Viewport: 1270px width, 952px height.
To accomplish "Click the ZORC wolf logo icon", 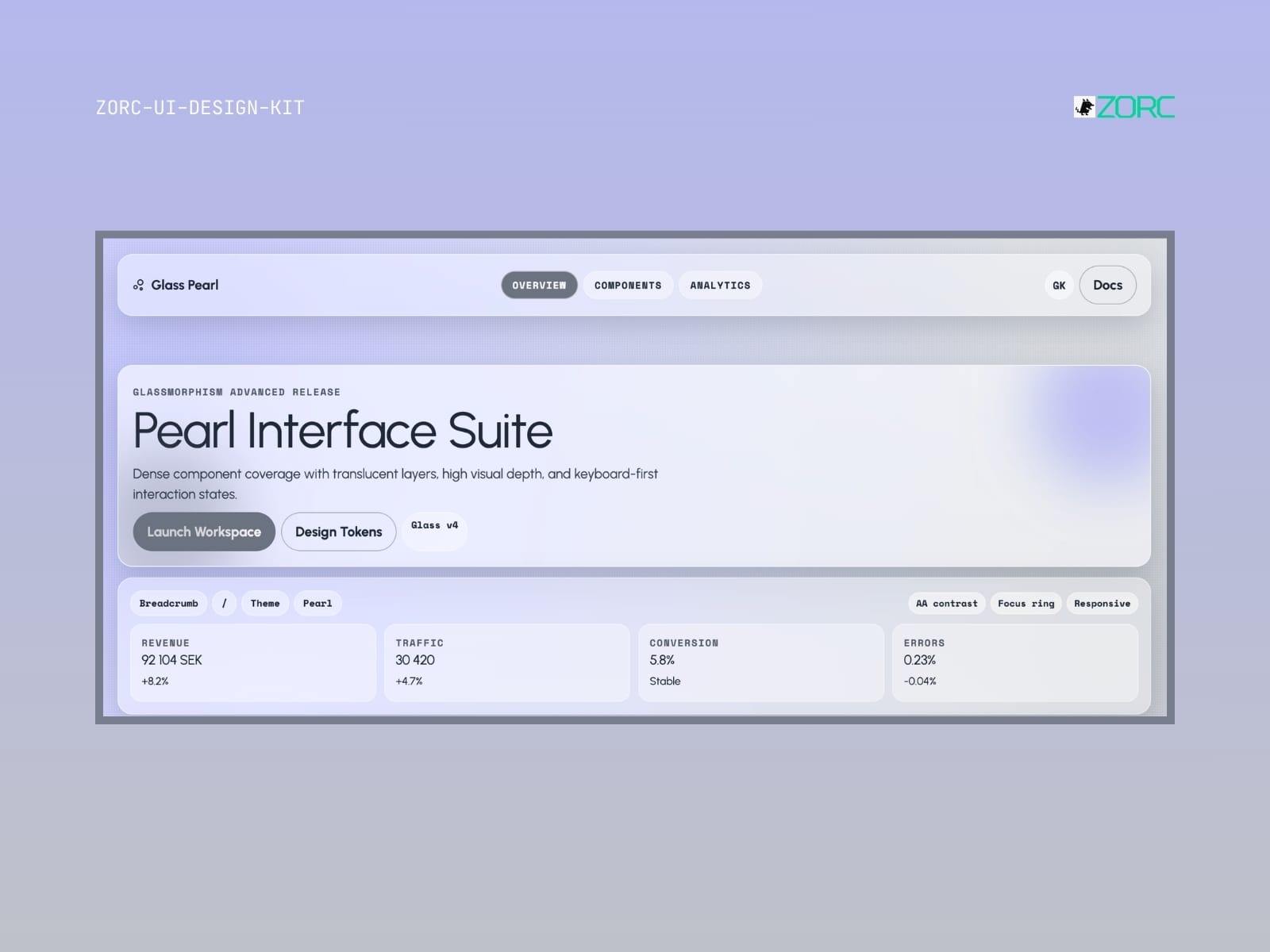I will coord(1084,107).
